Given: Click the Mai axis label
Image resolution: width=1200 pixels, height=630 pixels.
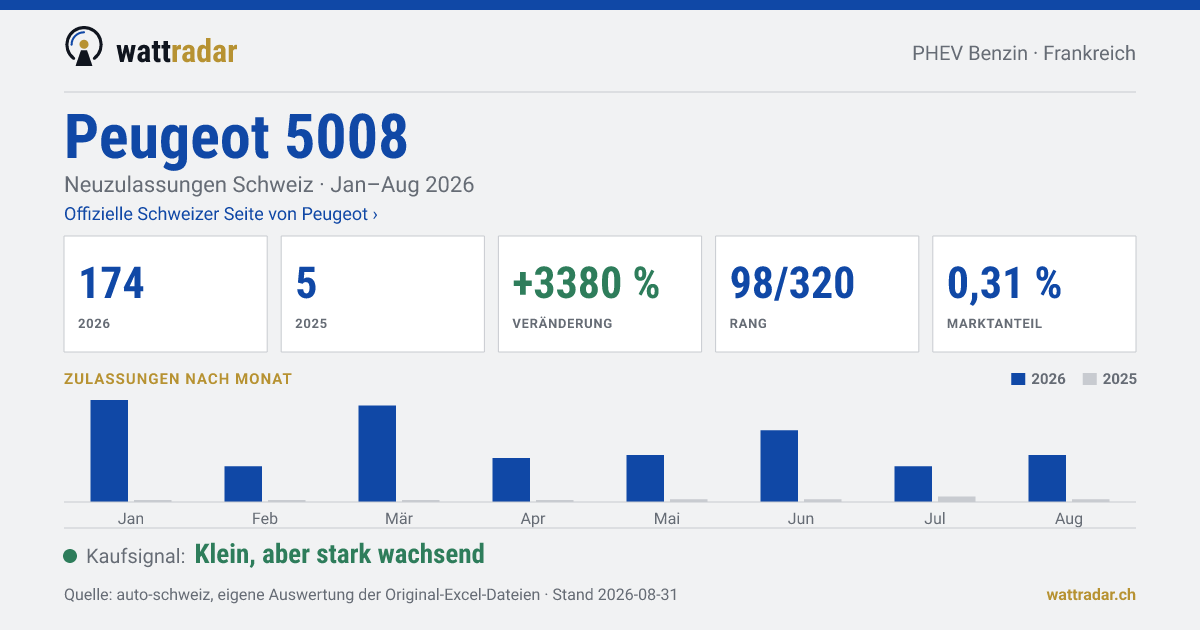Looking at the screenshot, I should (x=667, y=518).
